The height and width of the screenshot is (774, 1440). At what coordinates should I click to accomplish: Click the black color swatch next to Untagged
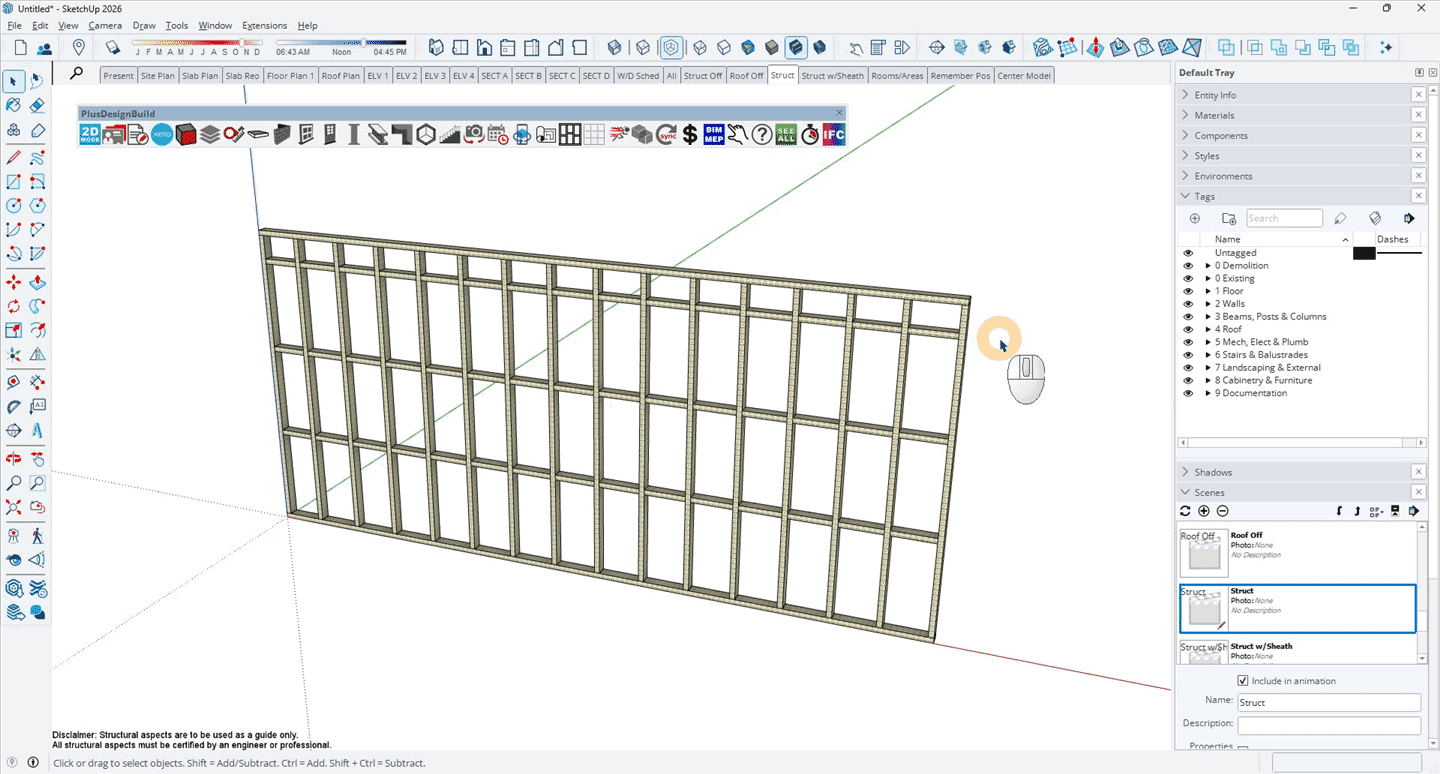(x=1364, y=253)
